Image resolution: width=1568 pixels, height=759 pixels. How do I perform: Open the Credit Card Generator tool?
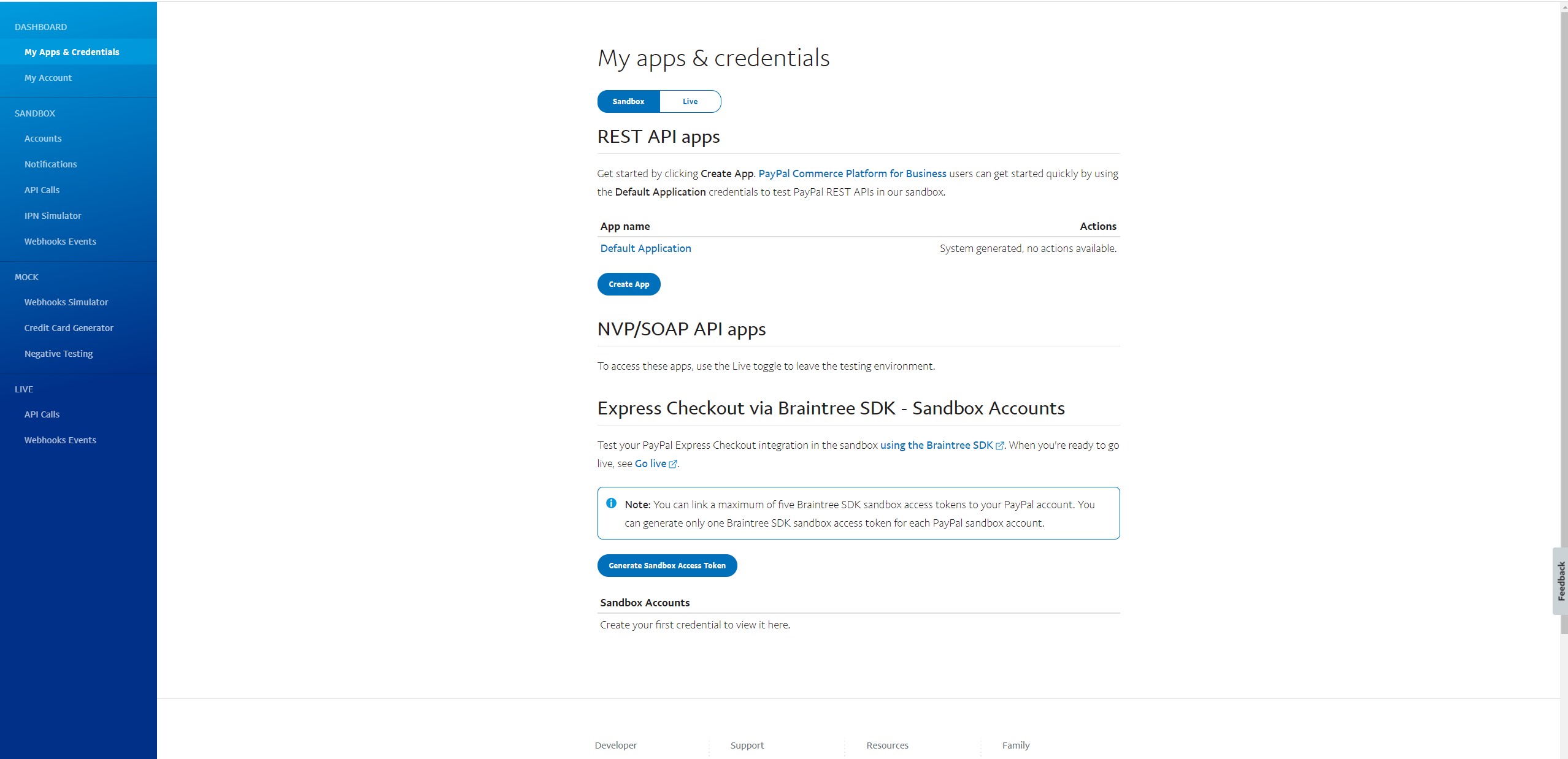69,328
